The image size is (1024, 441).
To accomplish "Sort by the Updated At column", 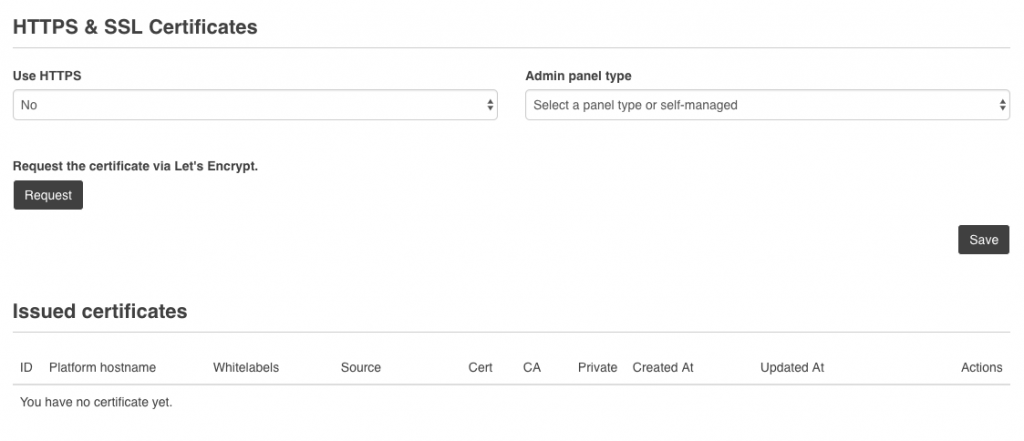I will pyautogui.click(x=792, y=367).
